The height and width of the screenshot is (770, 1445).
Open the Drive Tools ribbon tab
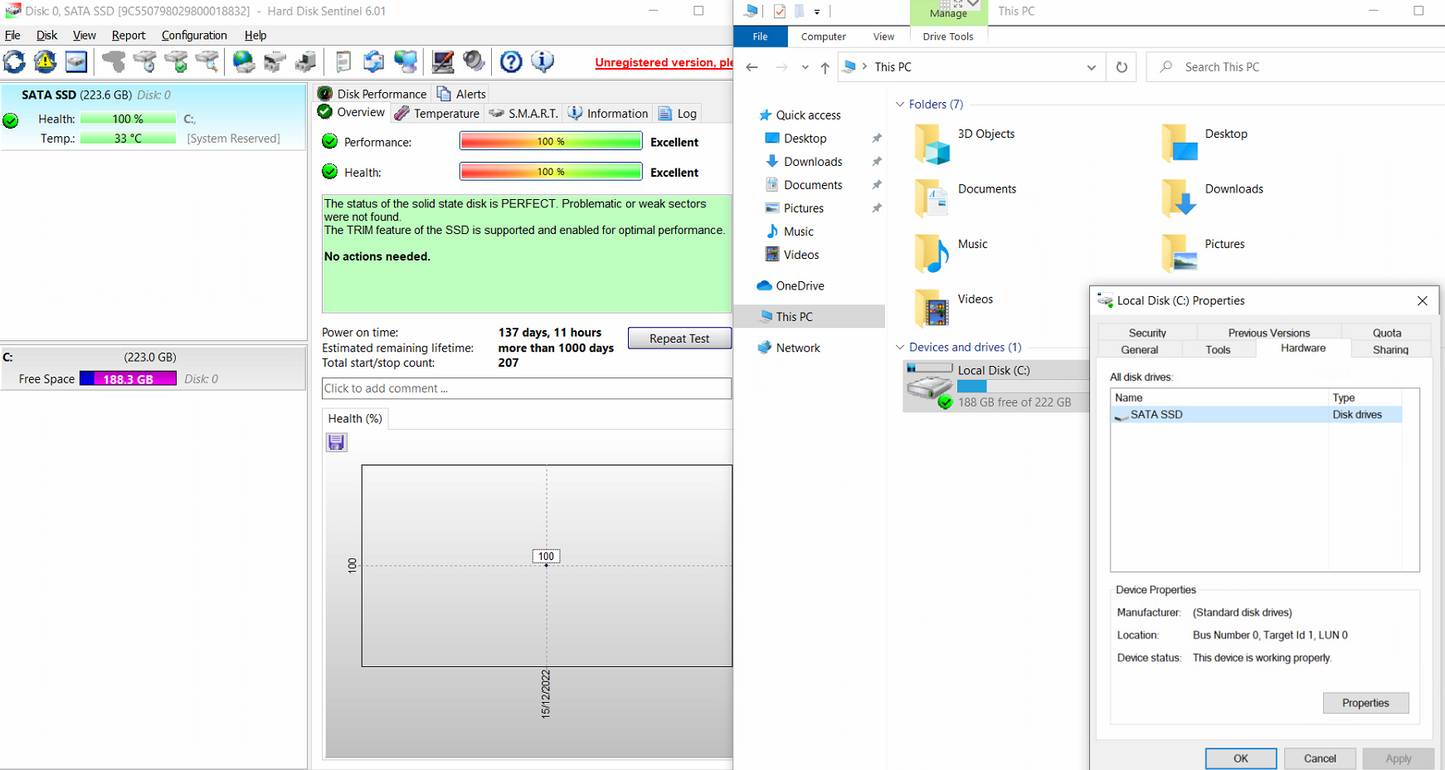pyautogui.click(x=948, y=37)
